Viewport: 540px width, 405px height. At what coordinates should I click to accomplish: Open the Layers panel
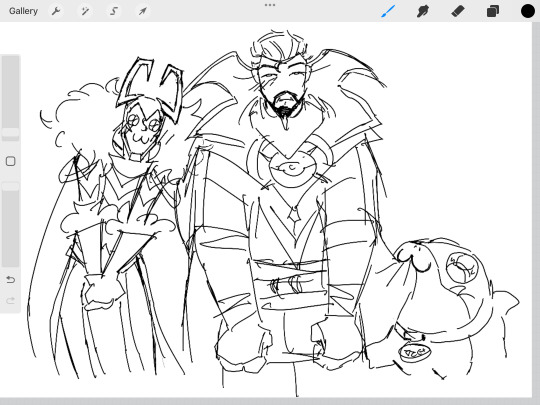pos(493,11)
